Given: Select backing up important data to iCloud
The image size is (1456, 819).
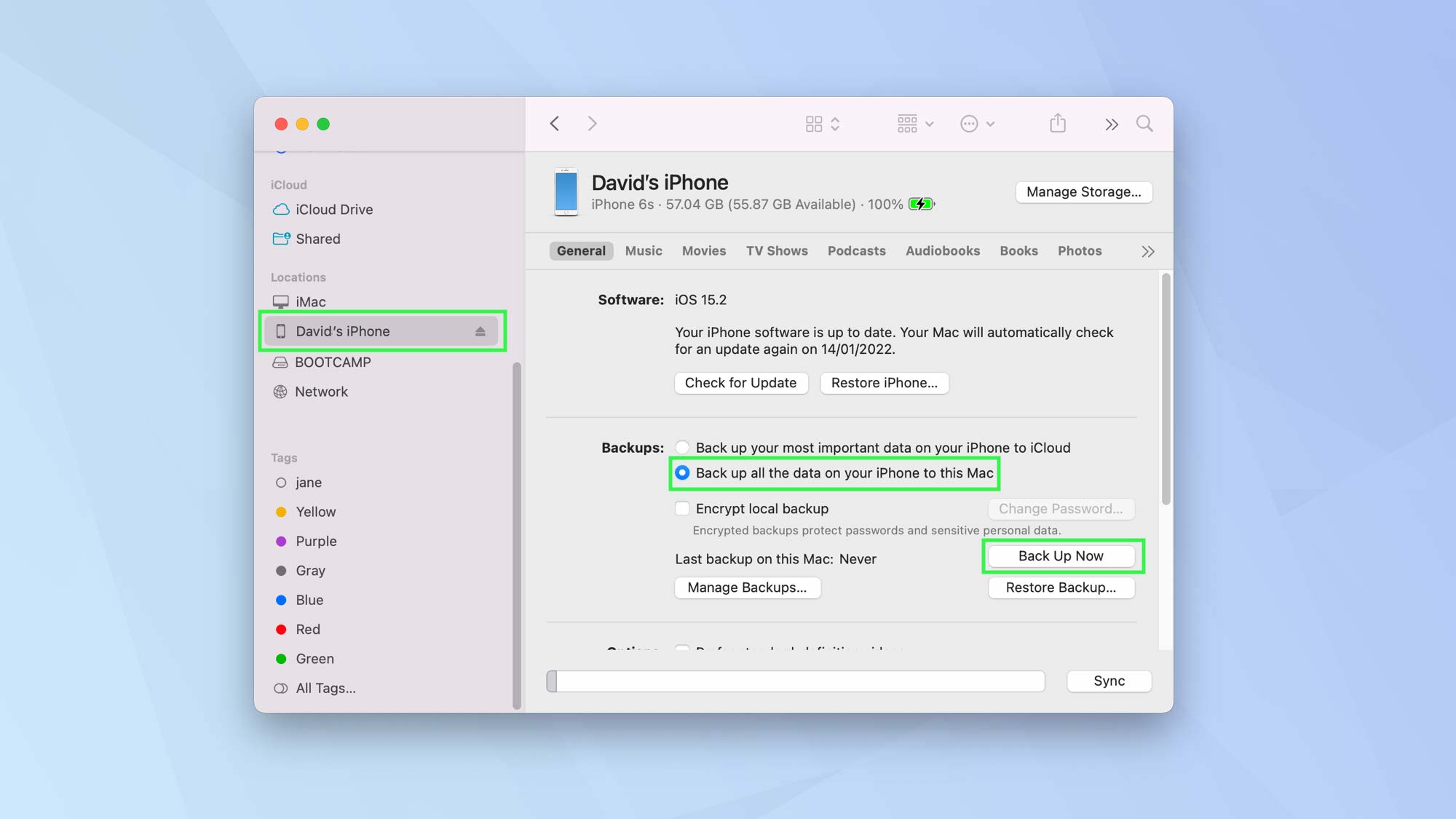Looking at the screenshot, I should click(681, 448).
